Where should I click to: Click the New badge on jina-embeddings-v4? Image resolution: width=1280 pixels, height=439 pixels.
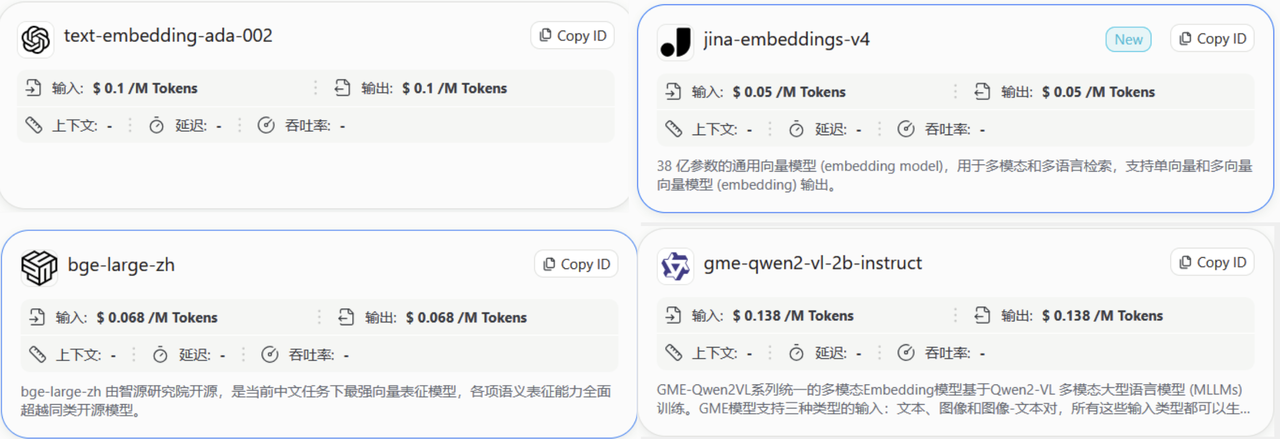1128,39
